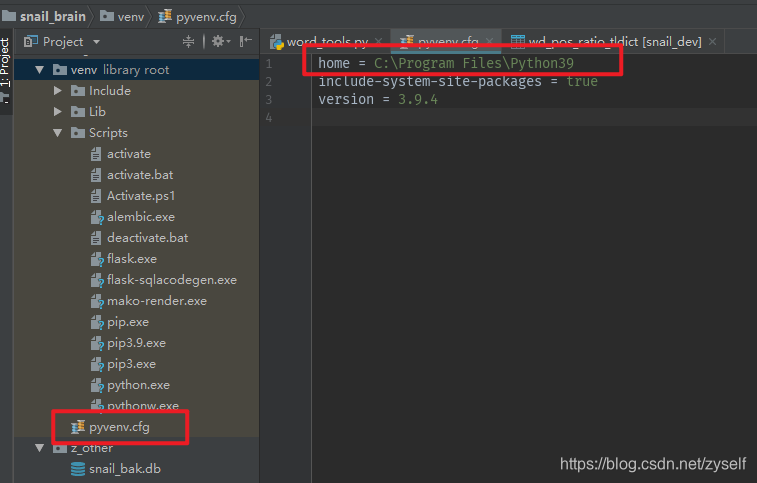This screenshot has width=757, height=483.
Task: Click line number 1 in the gutter
Action: click(269, 64)
